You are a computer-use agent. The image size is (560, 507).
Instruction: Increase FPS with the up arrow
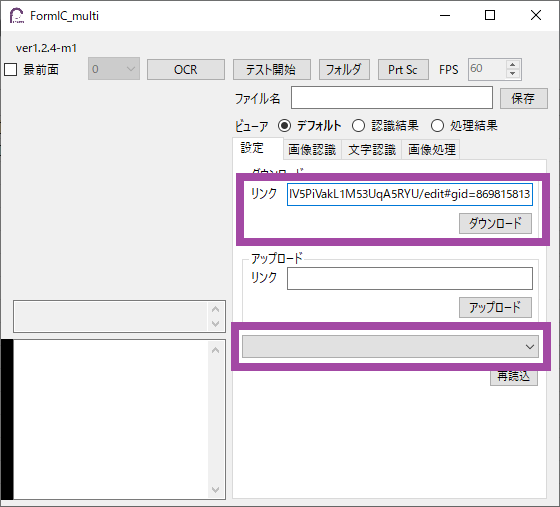pyautogui.click(x=513, y=65)
